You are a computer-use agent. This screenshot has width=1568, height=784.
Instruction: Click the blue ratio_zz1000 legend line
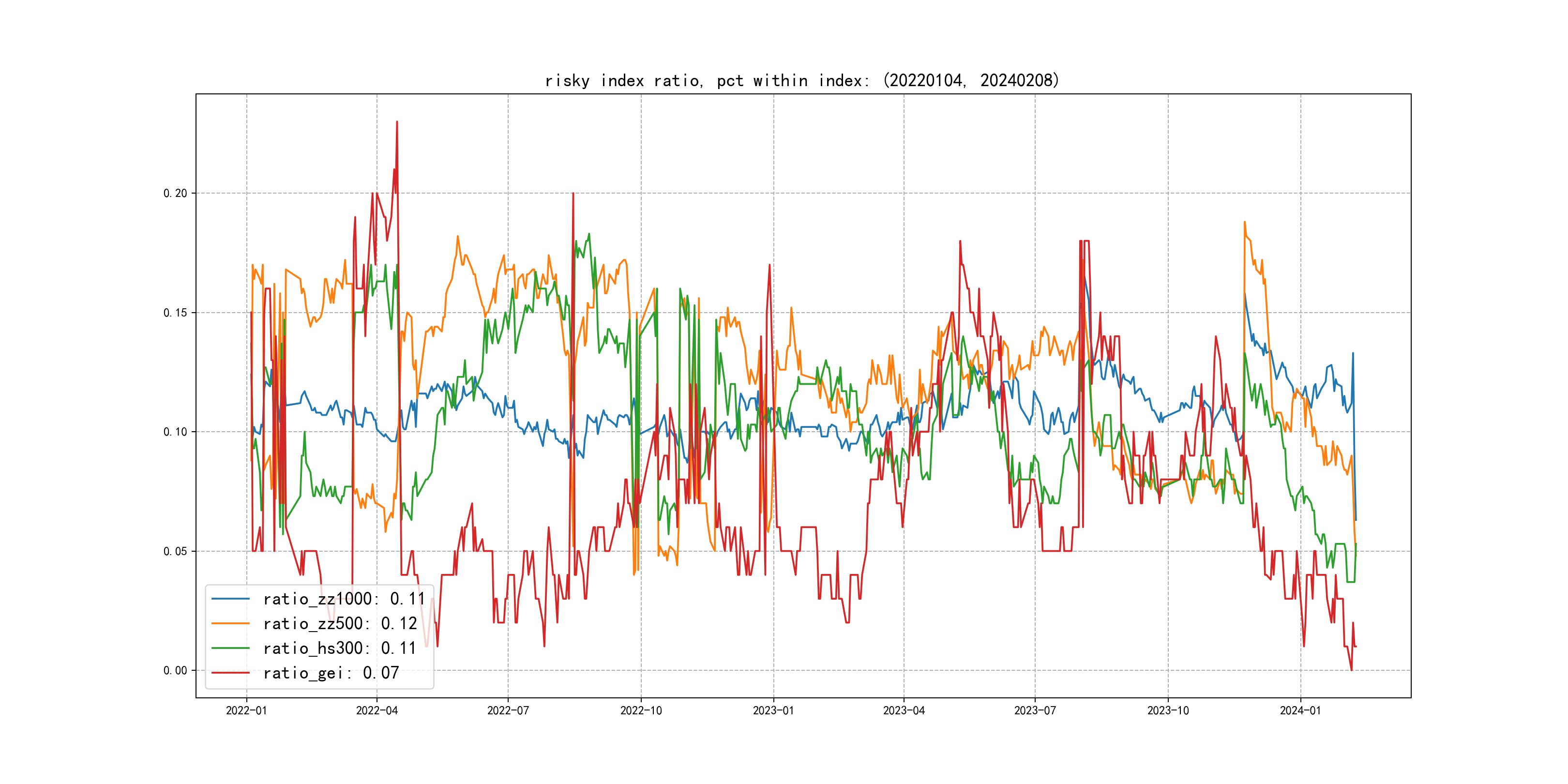click(x=230, y=599)
